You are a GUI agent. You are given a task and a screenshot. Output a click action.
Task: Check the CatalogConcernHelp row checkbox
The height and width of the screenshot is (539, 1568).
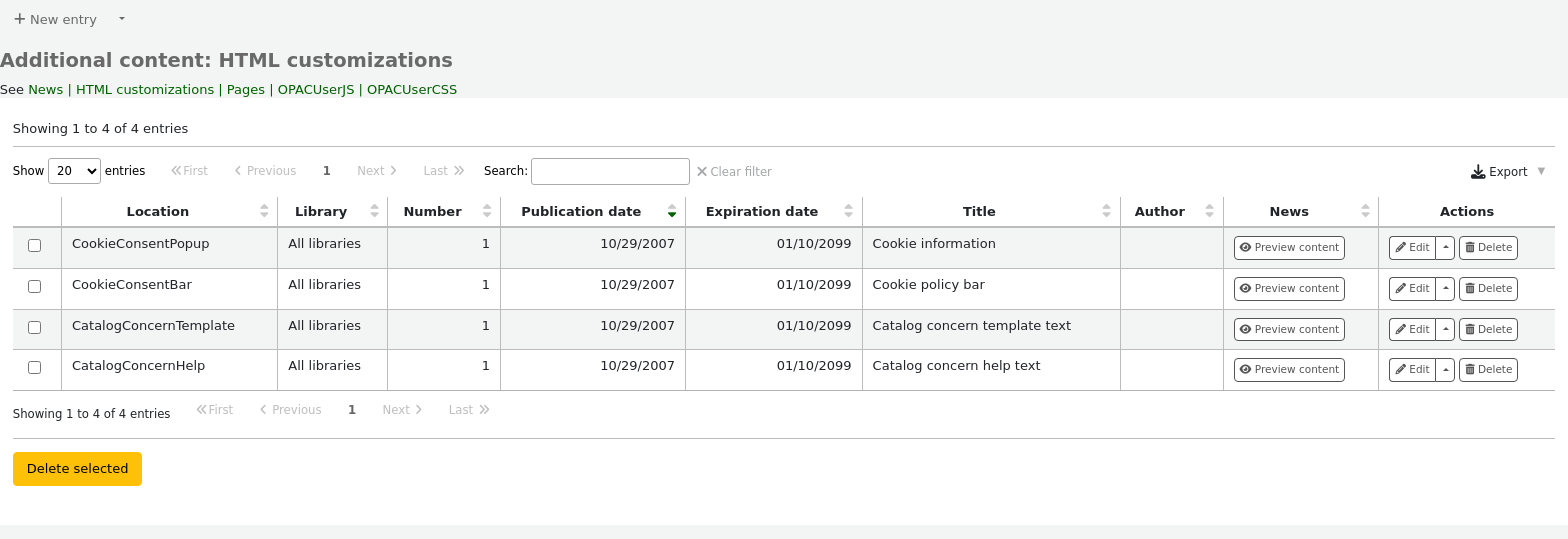click(x=35, y=368)
